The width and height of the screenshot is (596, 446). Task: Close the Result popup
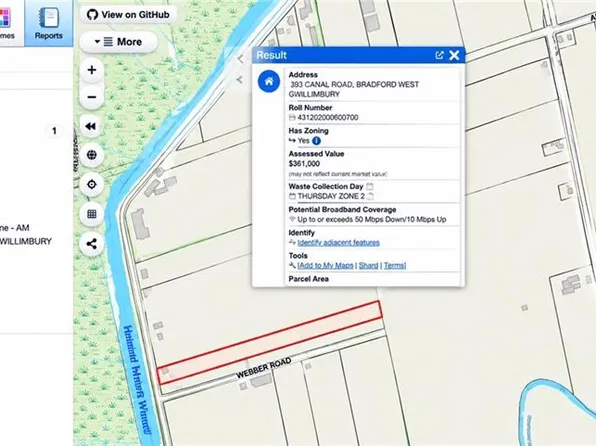pyautogui.click(x=454, y=56)
